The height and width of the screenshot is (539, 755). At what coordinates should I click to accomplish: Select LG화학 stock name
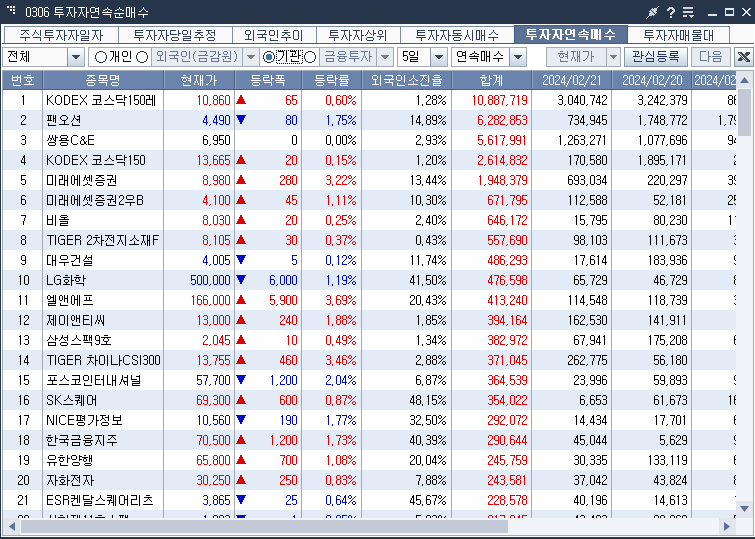coord(66,280)
